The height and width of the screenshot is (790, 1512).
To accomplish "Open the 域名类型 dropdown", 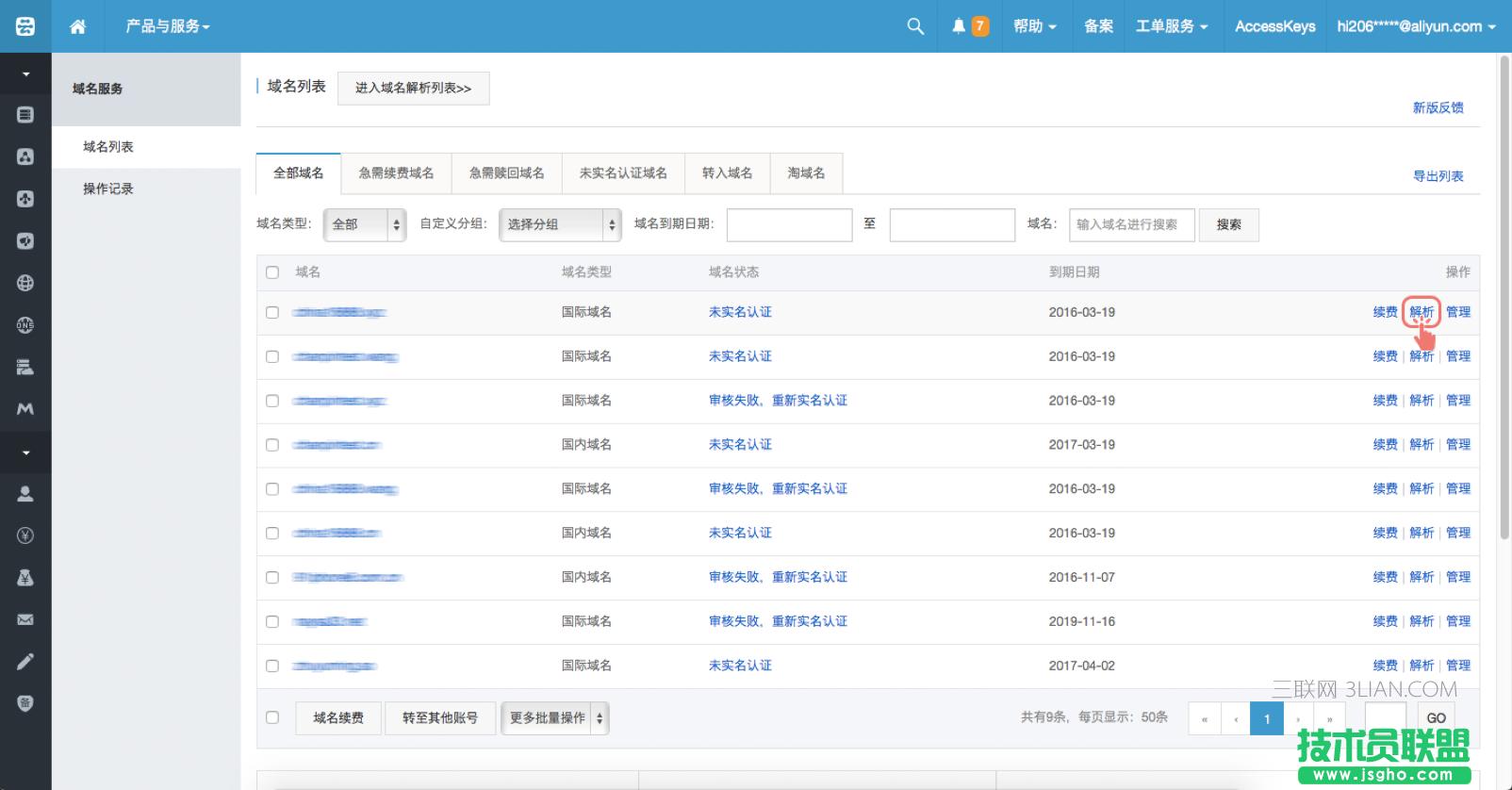I will pyautogui.click(x=364, y=224).
